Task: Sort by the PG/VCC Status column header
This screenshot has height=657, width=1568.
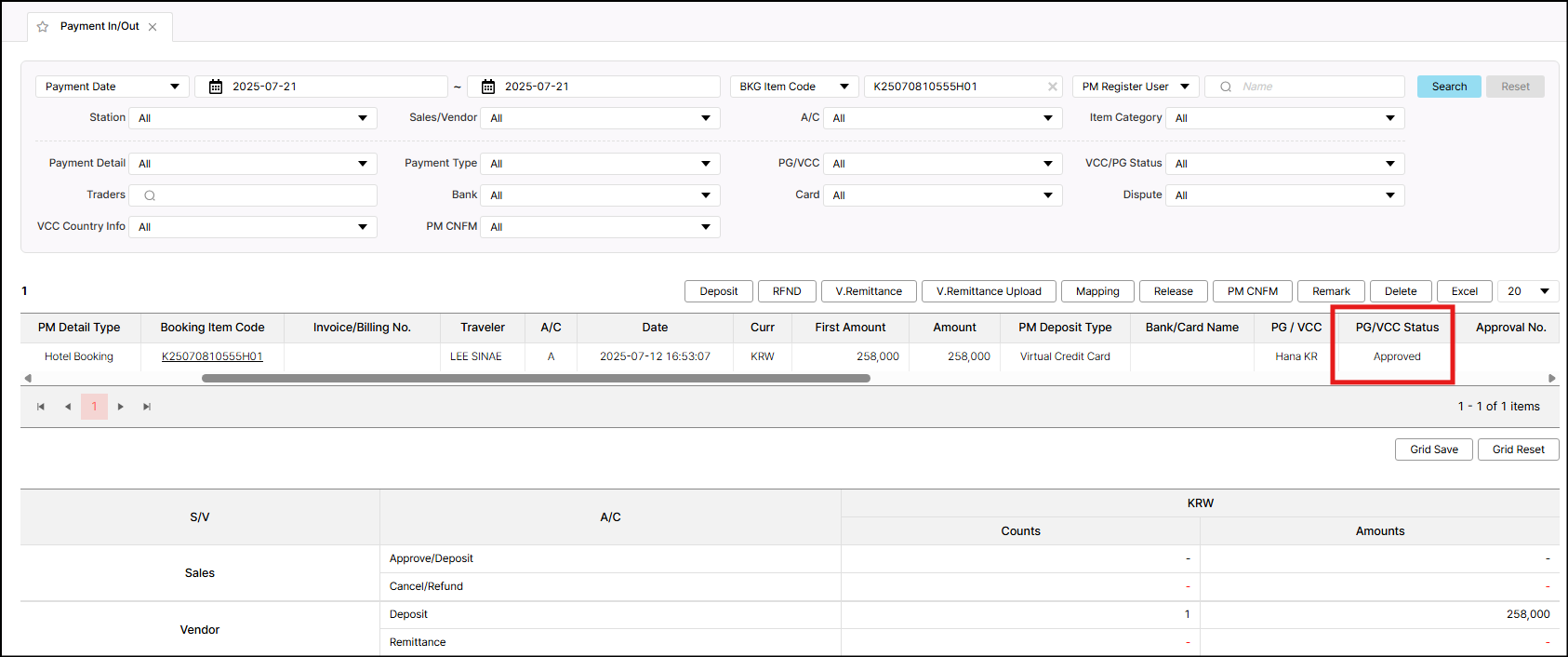Action: pos(1396,328)
